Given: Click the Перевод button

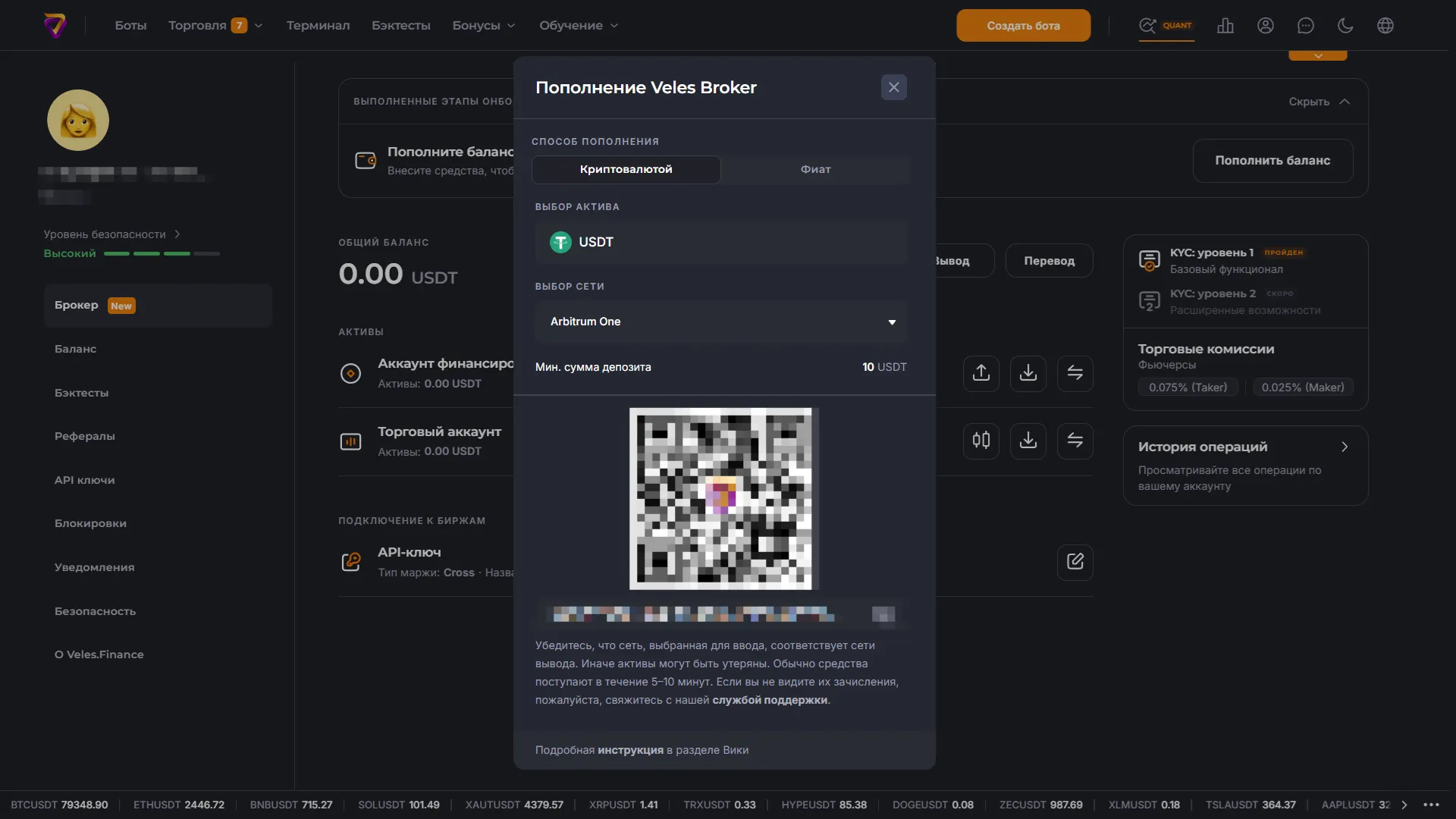Looking at the screenshot, I should (1050, 261).
